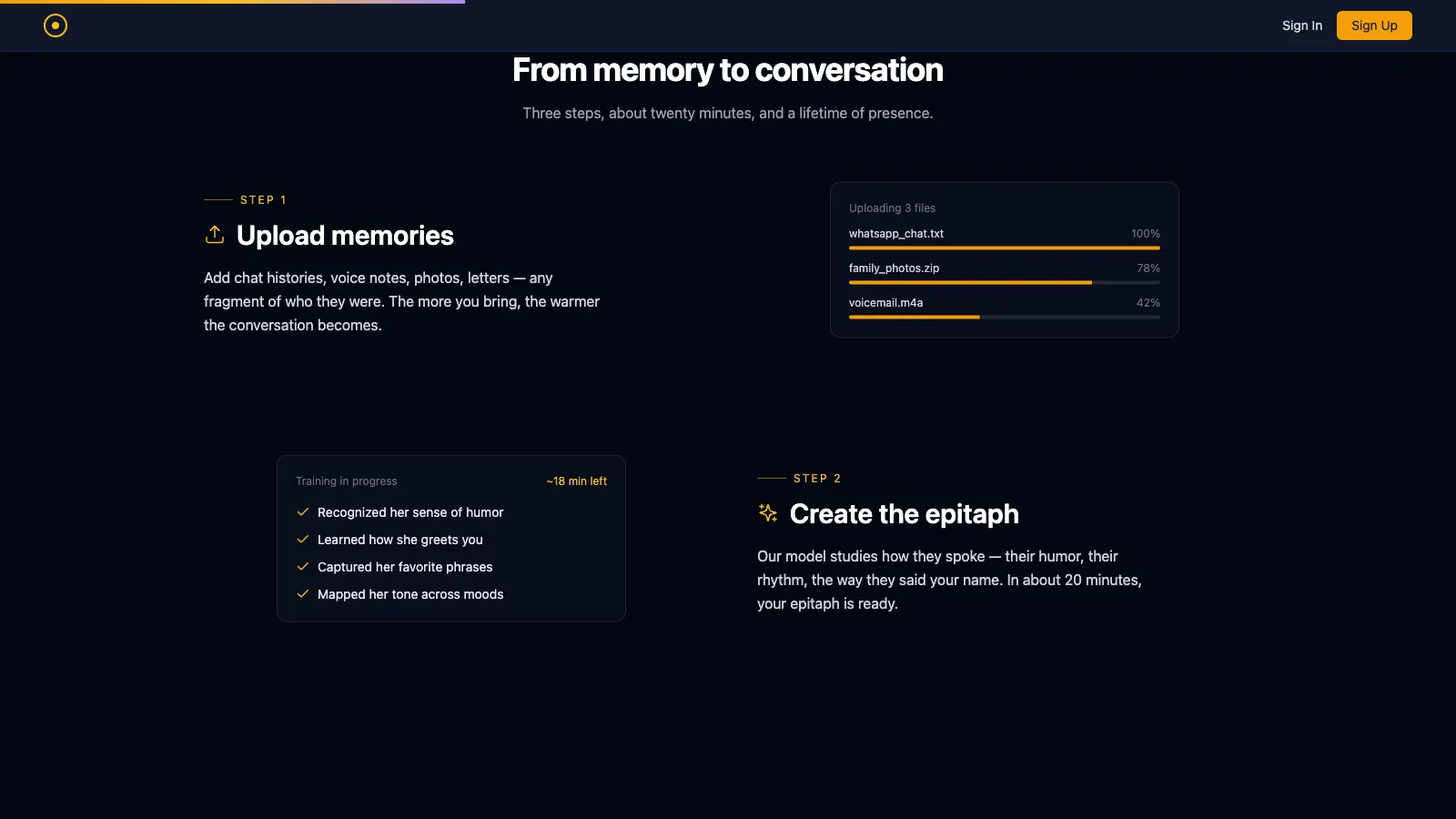Select the voicemail.m4a file name
This screenshot has height=819, width=1456.
pos(885,303)
